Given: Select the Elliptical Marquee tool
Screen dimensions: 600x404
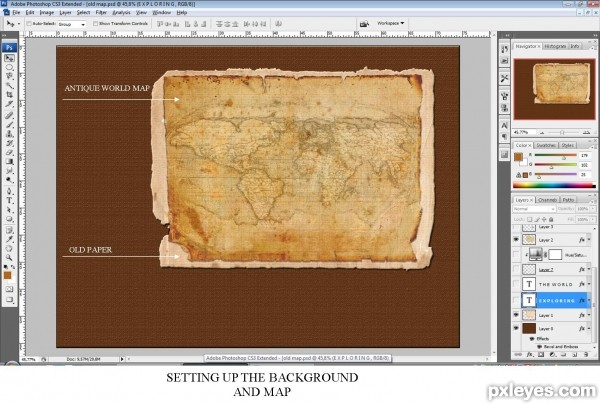Looking at the screenshot, I should tap(9, 67).
